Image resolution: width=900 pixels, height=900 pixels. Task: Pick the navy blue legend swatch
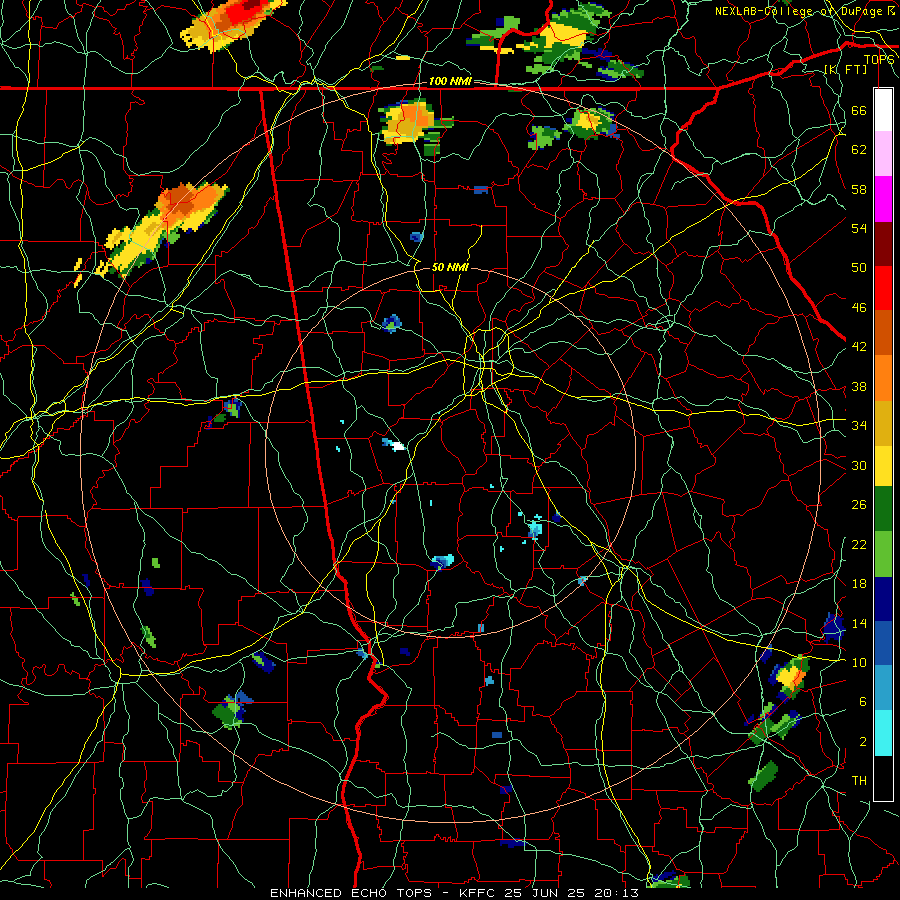[x=883, y=599]
